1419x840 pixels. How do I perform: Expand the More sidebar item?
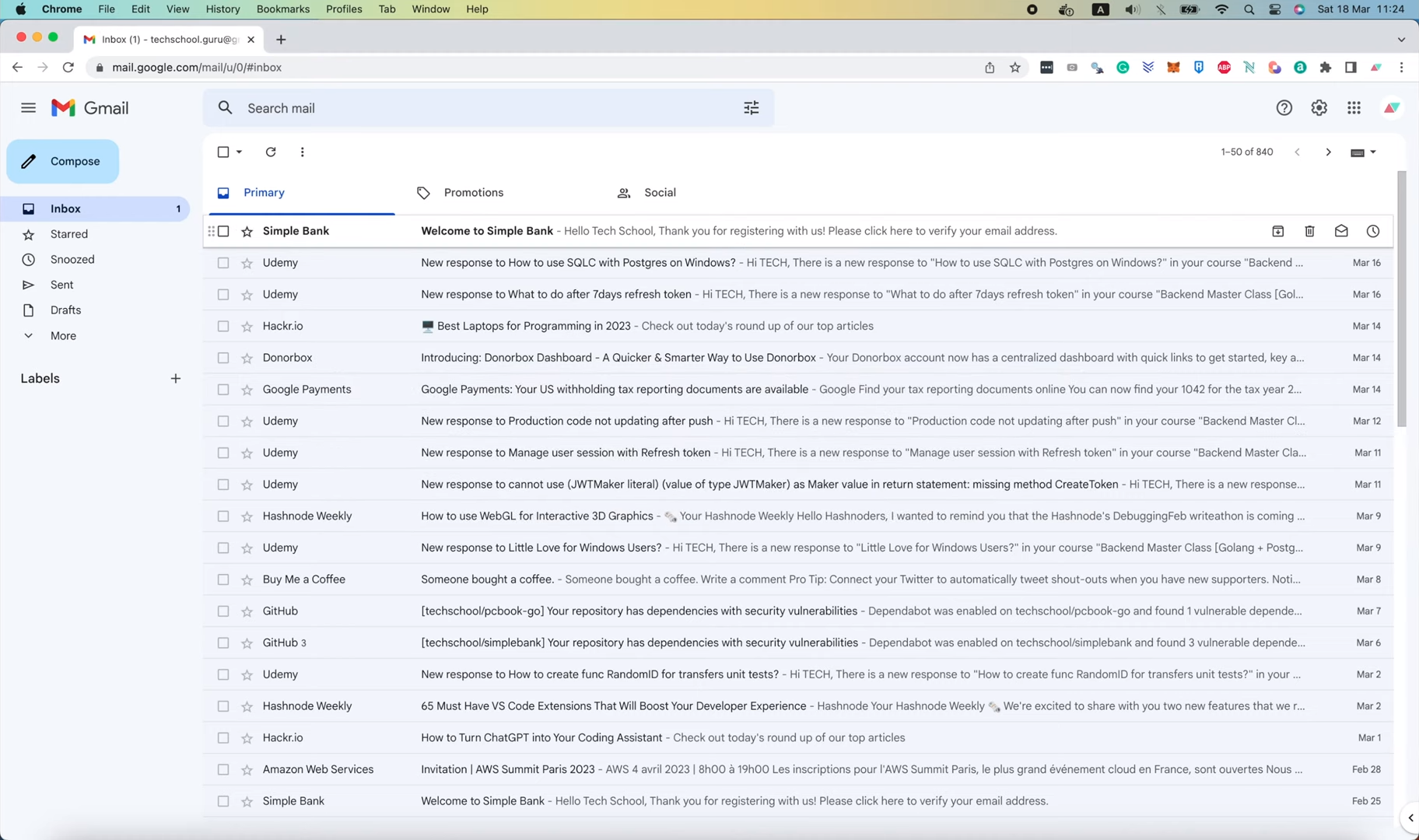click(64, 336)
